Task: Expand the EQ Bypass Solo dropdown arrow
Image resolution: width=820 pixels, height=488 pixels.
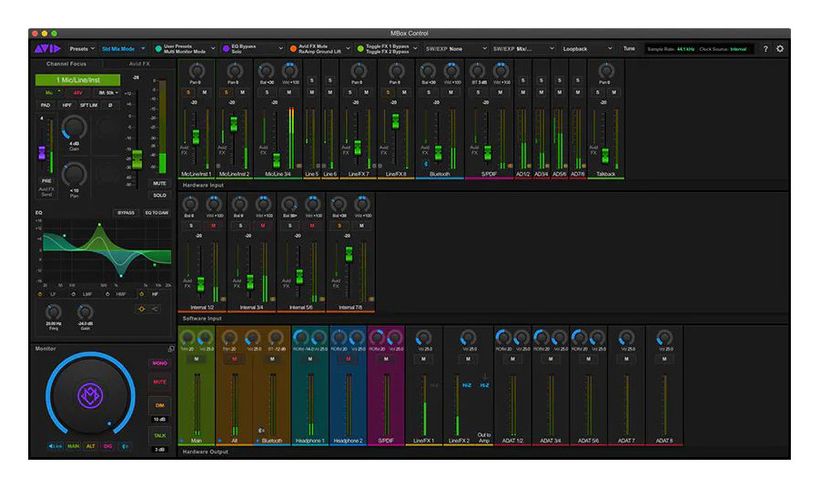Action: [x=280, y=49]
